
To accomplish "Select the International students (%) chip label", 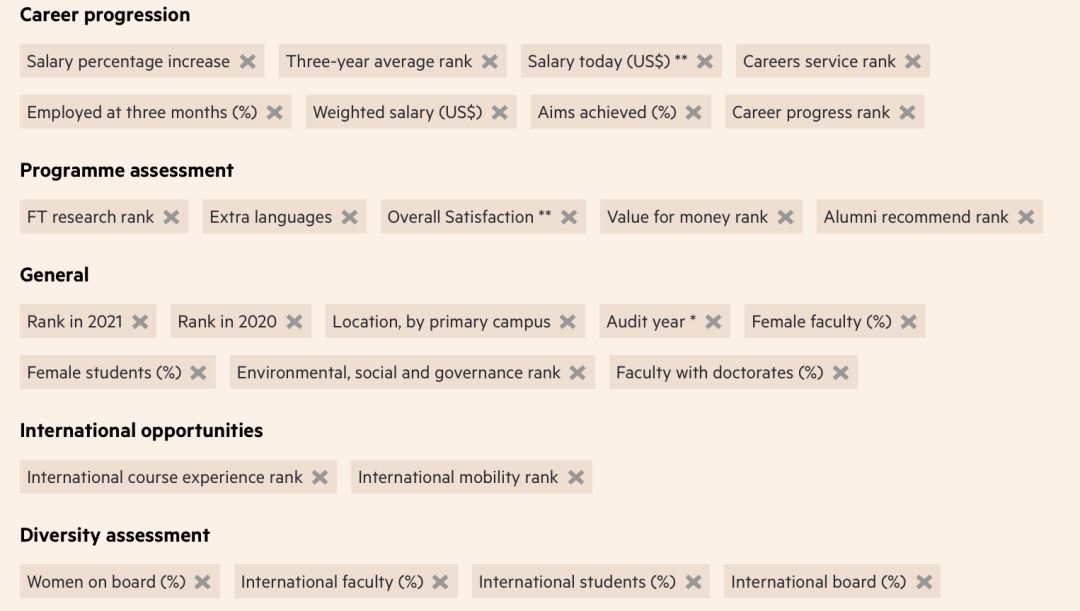I will [x=577, y=581].
